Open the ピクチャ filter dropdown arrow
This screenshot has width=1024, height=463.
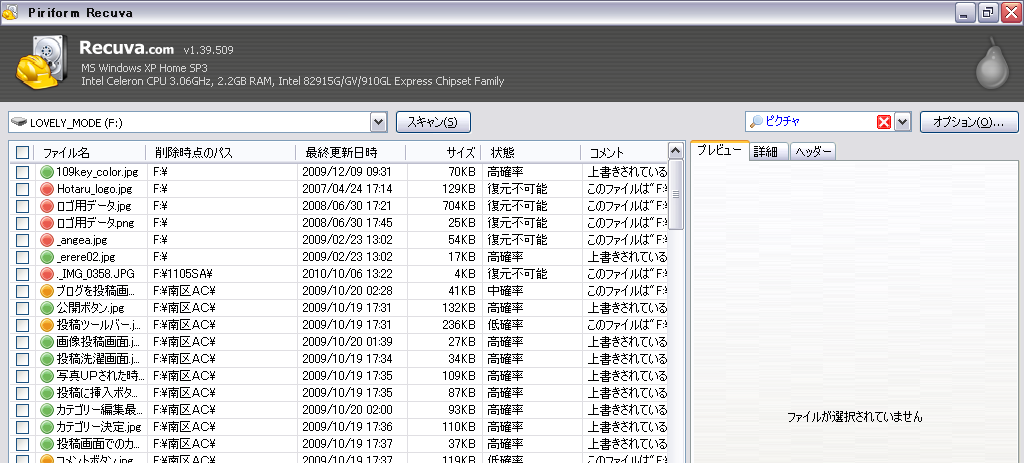click(903, 121)
